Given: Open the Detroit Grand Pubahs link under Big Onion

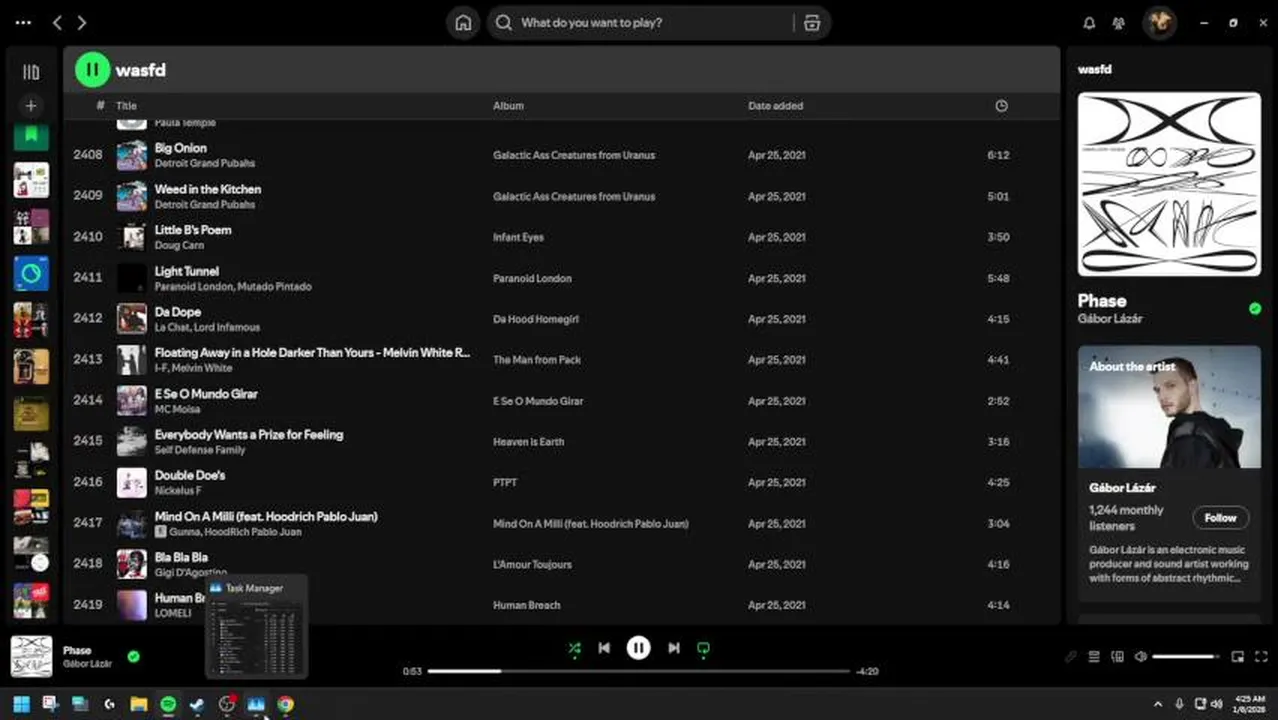Looking at the screenshot, I should [204, 163].
